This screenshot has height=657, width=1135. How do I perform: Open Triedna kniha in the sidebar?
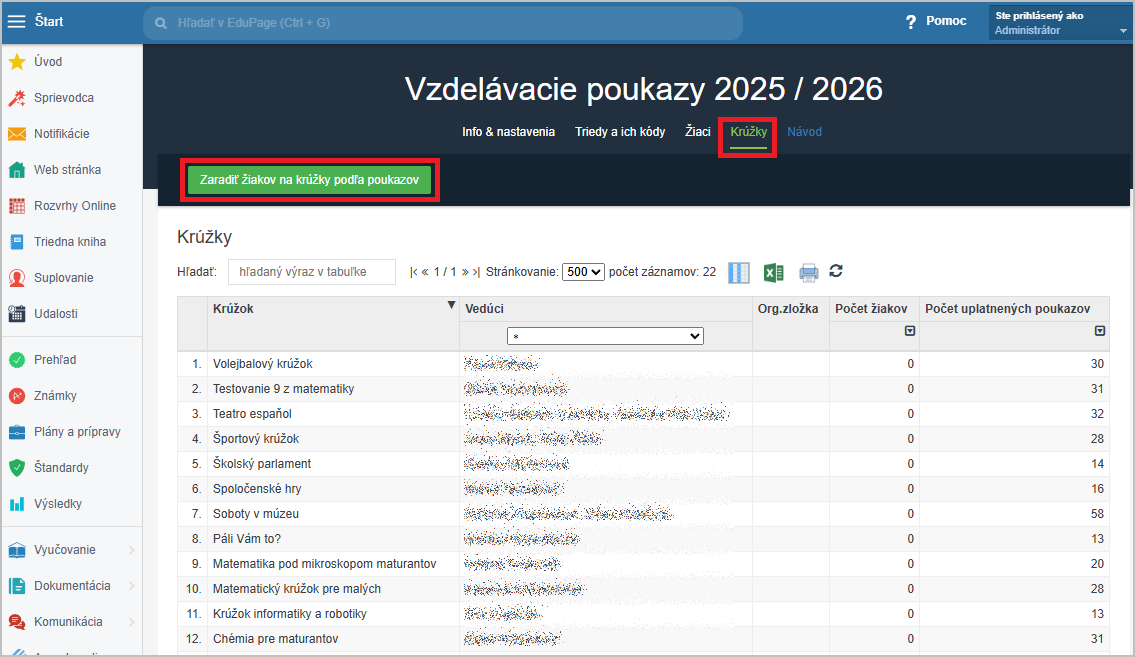point(69,242)
